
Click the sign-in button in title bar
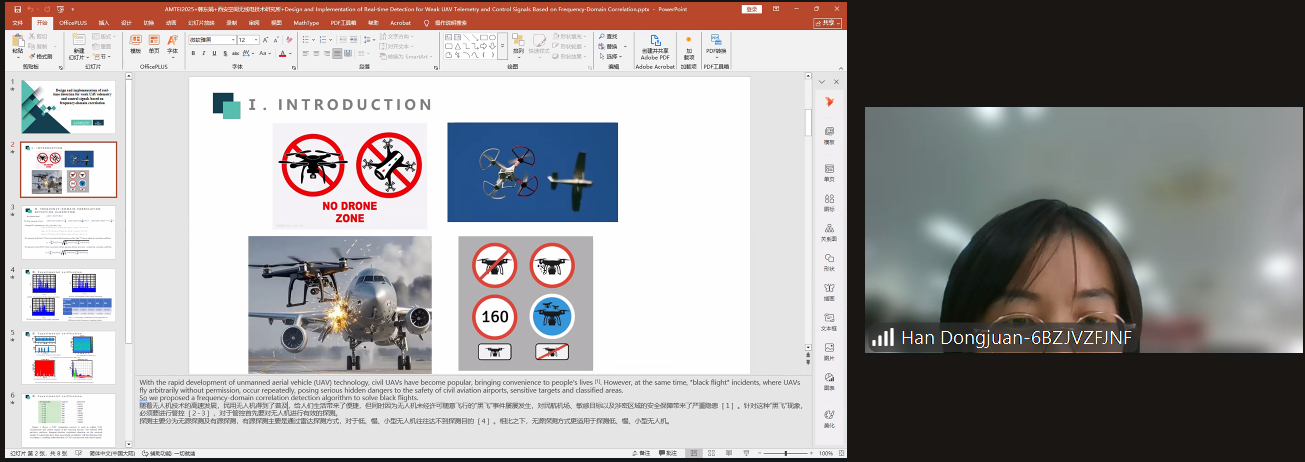click(x=750, y=8)
